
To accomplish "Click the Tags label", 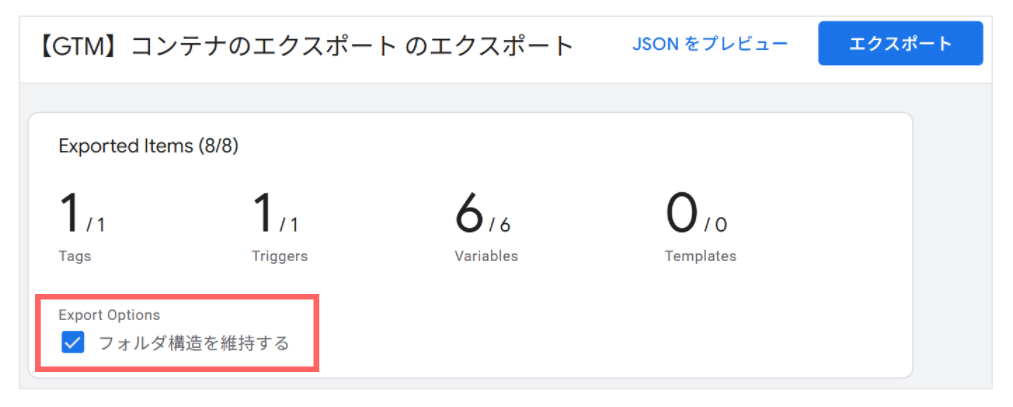I will pyautogui.click(x=75, y=256).
